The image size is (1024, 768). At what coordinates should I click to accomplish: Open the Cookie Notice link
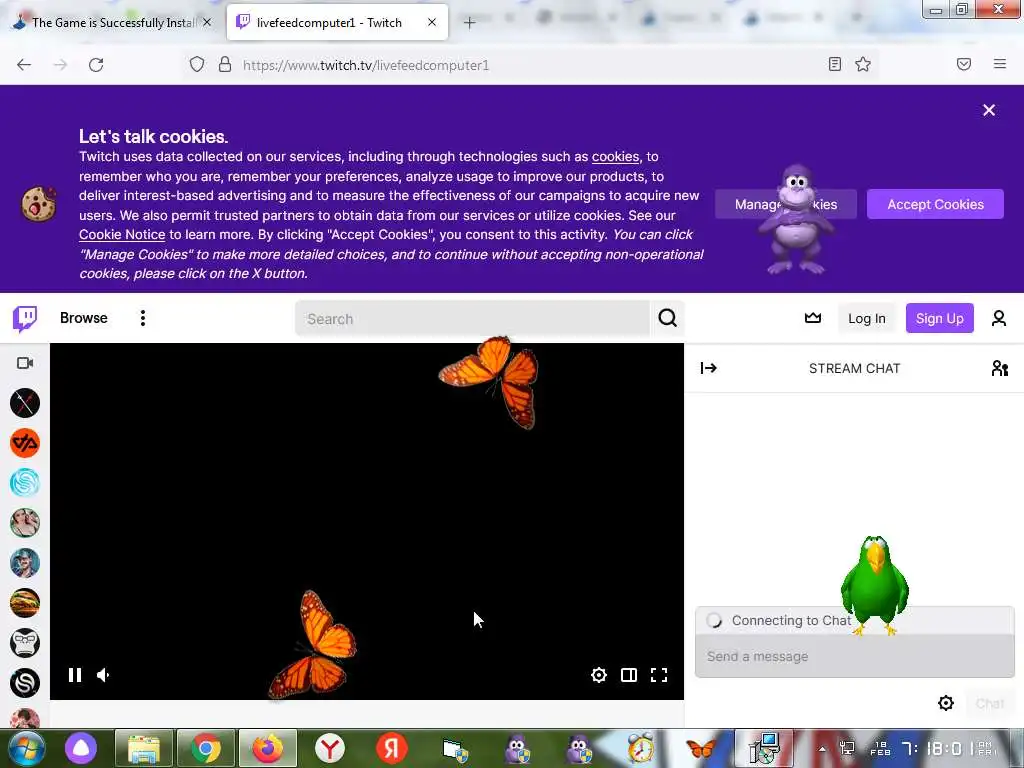122,234
